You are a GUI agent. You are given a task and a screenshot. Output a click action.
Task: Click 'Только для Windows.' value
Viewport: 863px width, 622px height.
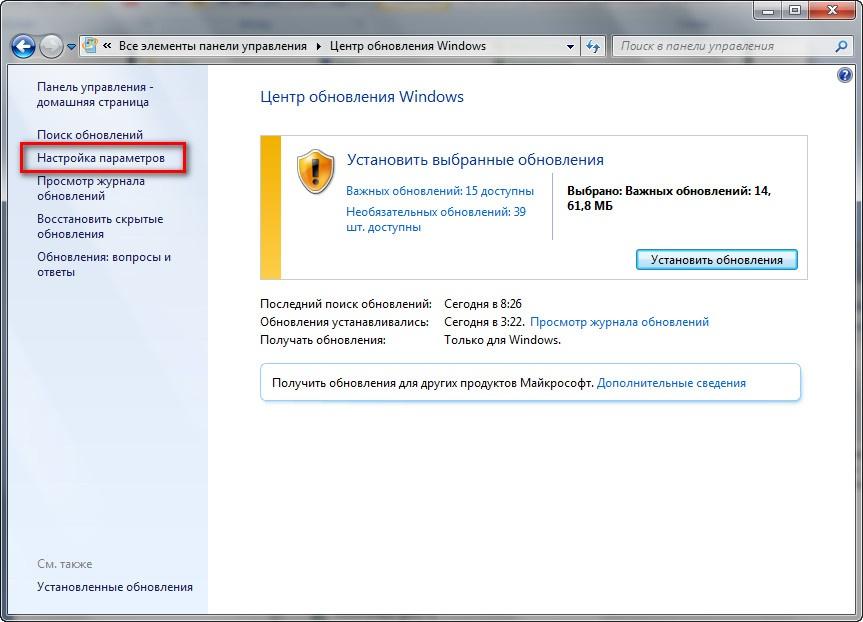click(x=502, y=340)
